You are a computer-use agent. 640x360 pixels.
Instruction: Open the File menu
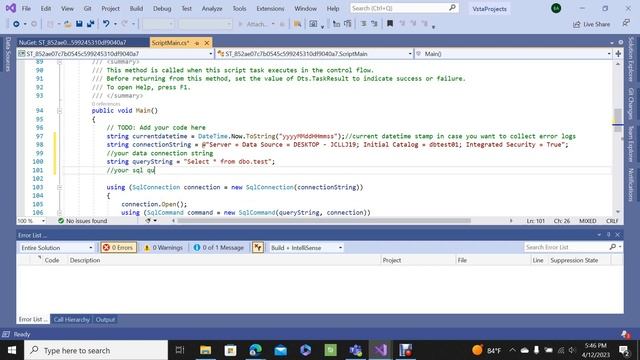[26, 8]
